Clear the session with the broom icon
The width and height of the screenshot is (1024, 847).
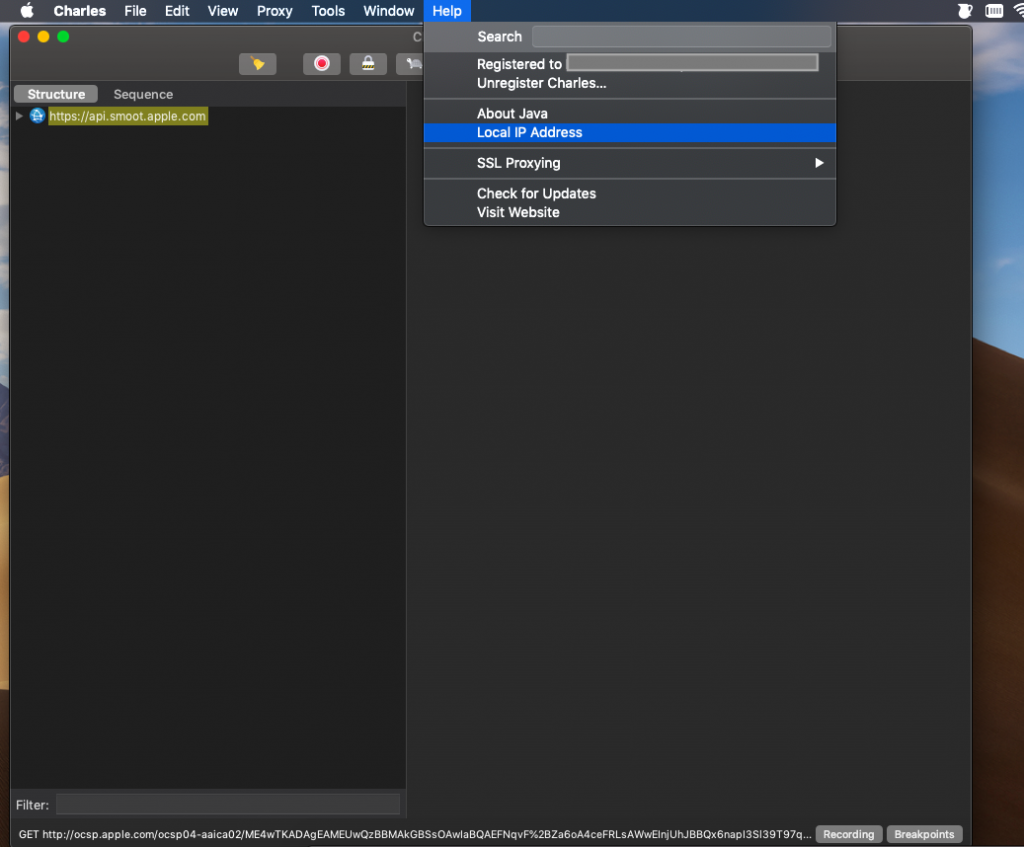click(257, 63)
